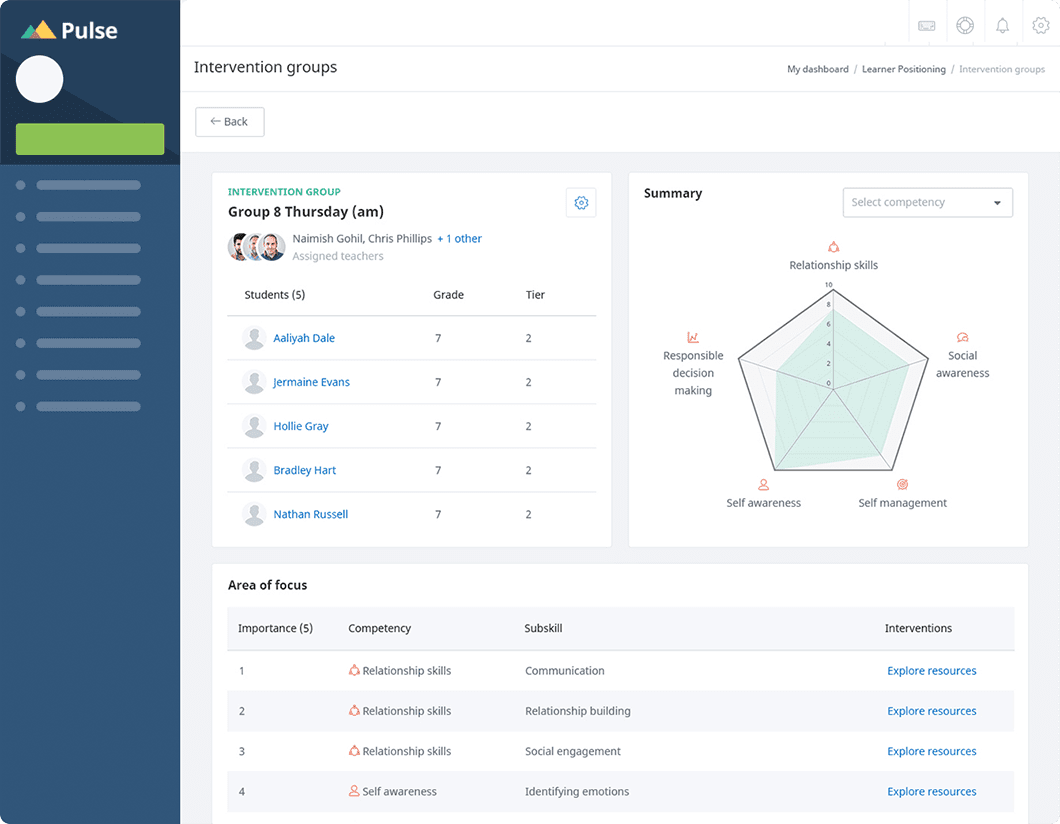Open intervention group settings gear
1060x824 pixels.
581,203
